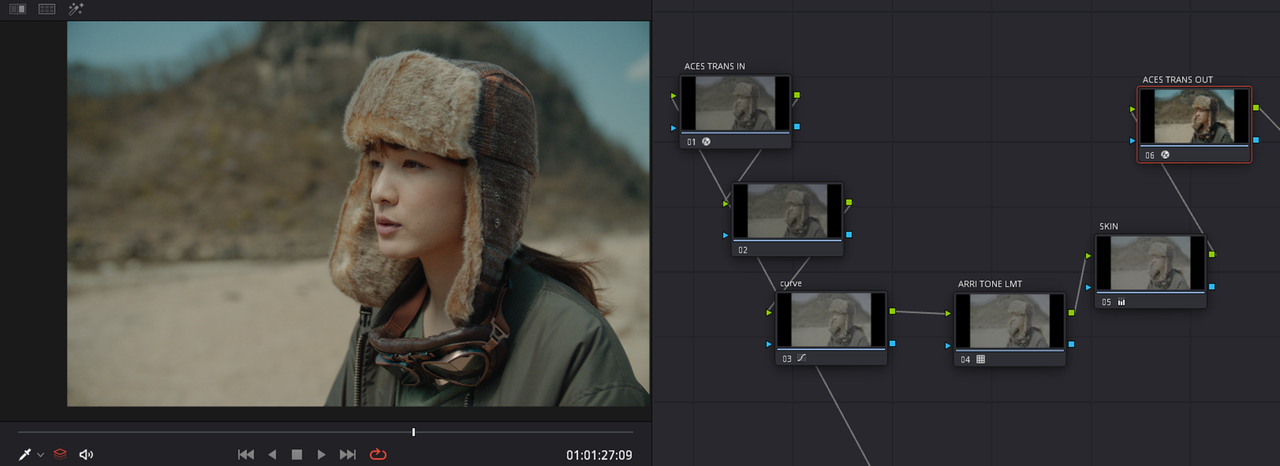Click the OFX effect icon on node 01
This screenshot has height=466, width=1280.
pyautogui.click(x=706, y=142)
